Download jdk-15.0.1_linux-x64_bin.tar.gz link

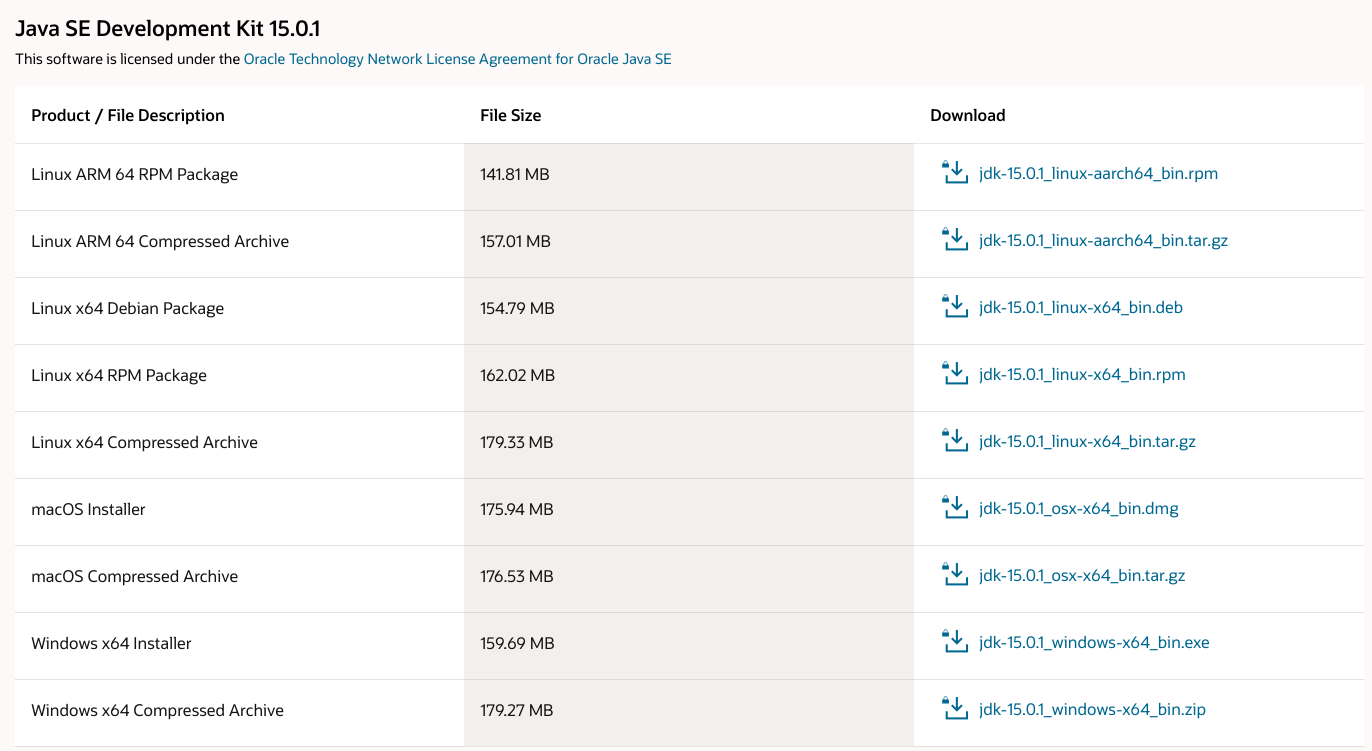[x=1088, y=442]
